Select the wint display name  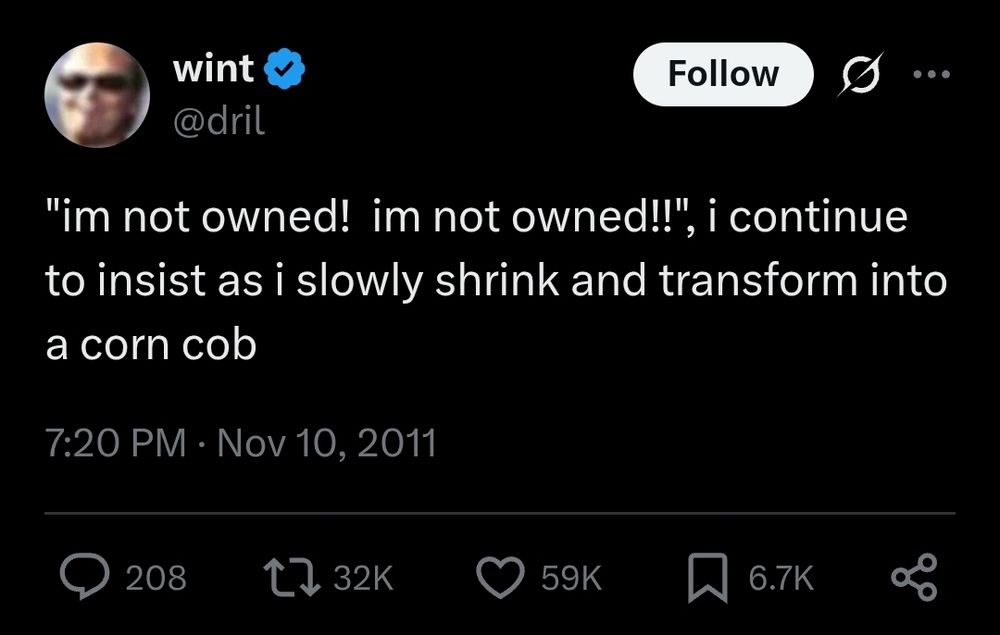coord(212,68)
